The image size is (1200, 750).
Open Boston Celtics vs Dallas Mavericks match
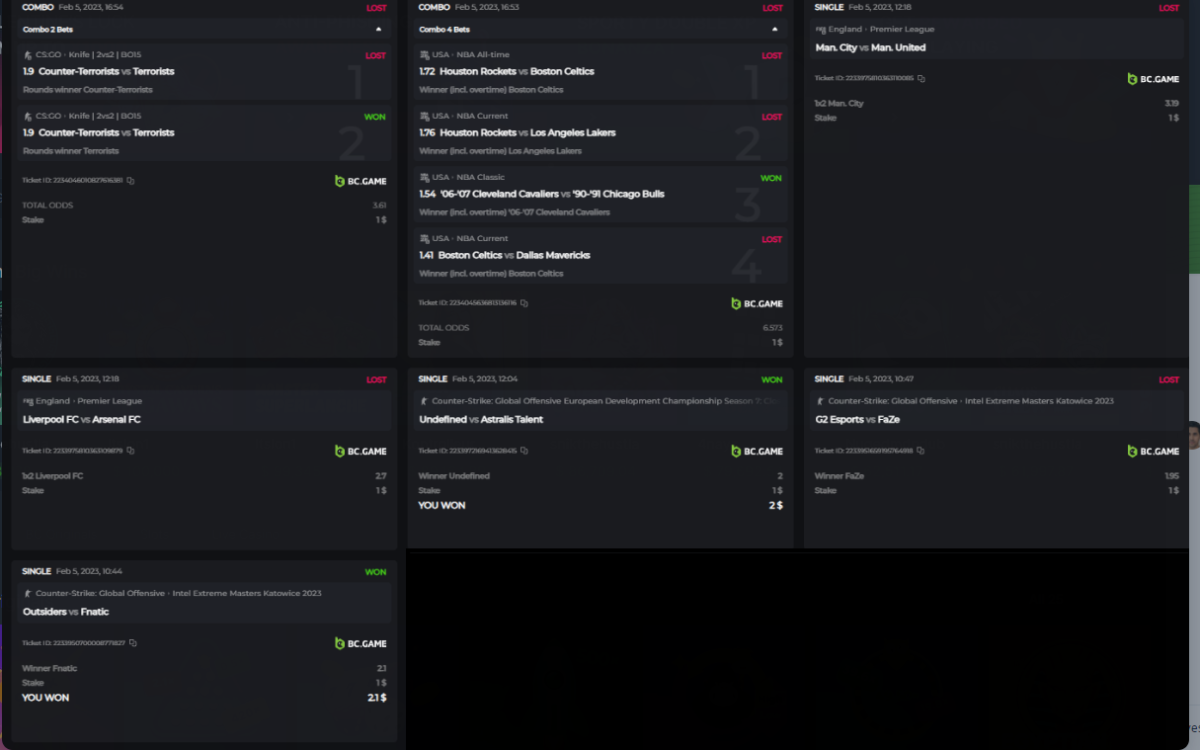pos(514,255)
